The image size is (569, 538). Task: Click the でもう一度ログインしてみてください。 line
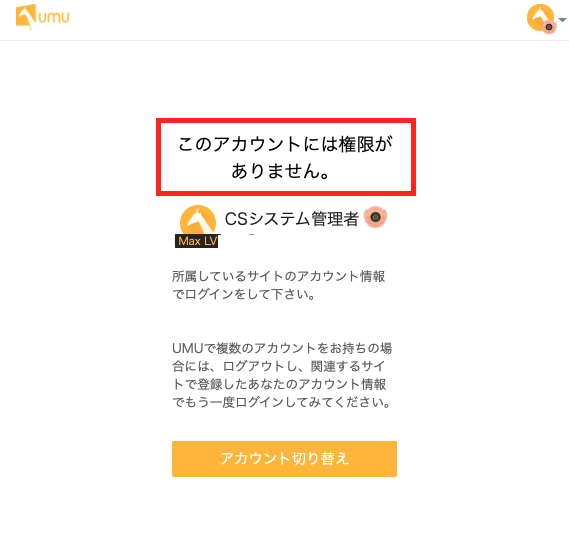[281, 402]
